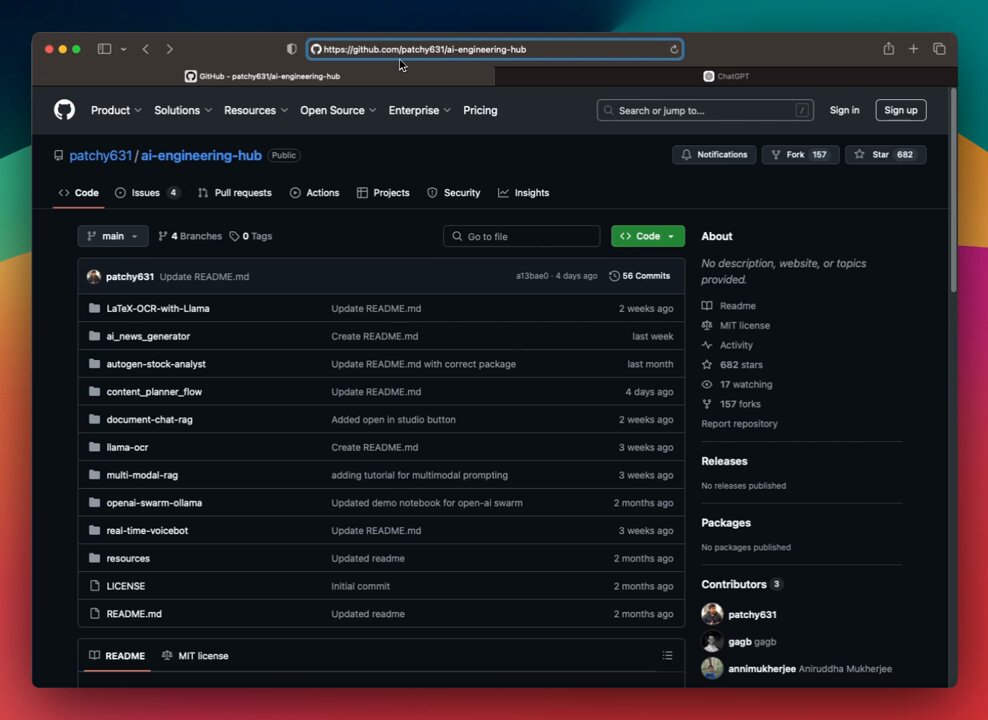The height and width of the screenshot is (720, 988).
Task: Click the LICENSE file icon
Action: 95,586
